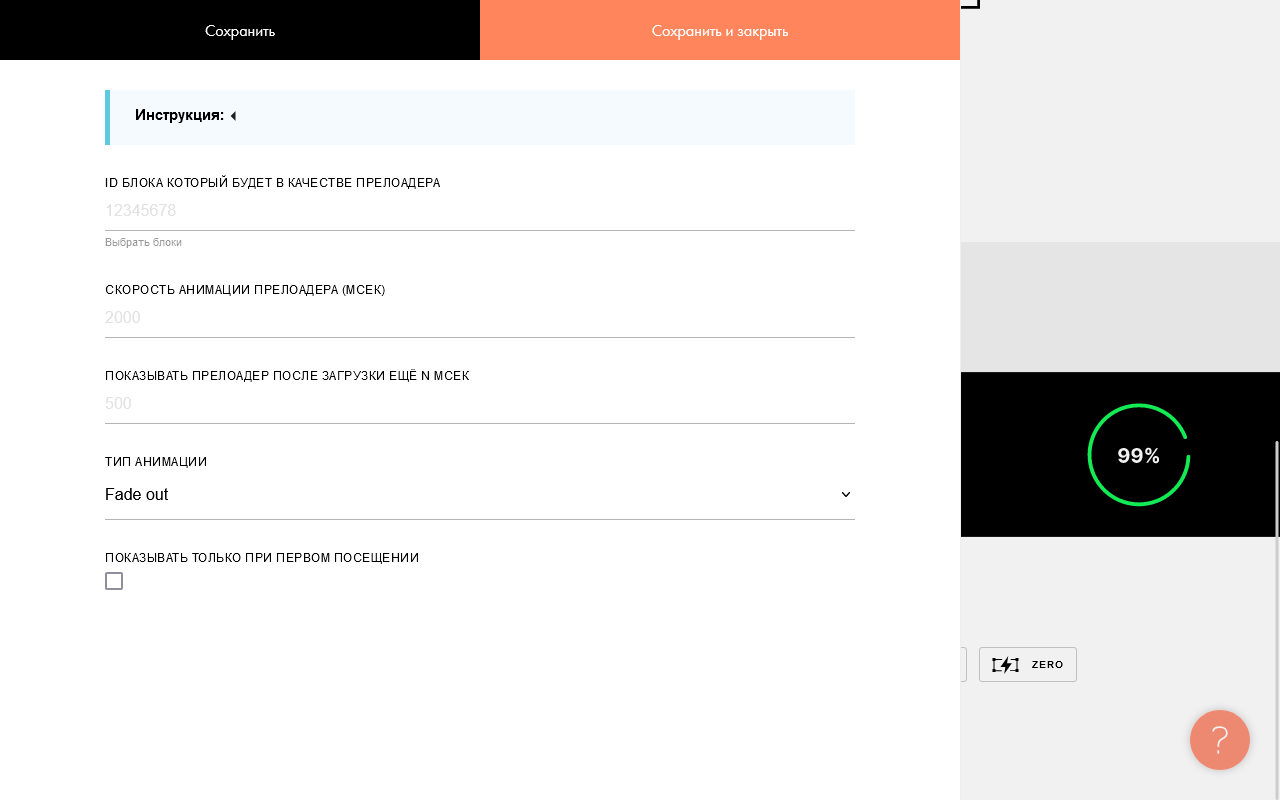
Task: Focus the preloader block ID field
Action: (480, 211)
